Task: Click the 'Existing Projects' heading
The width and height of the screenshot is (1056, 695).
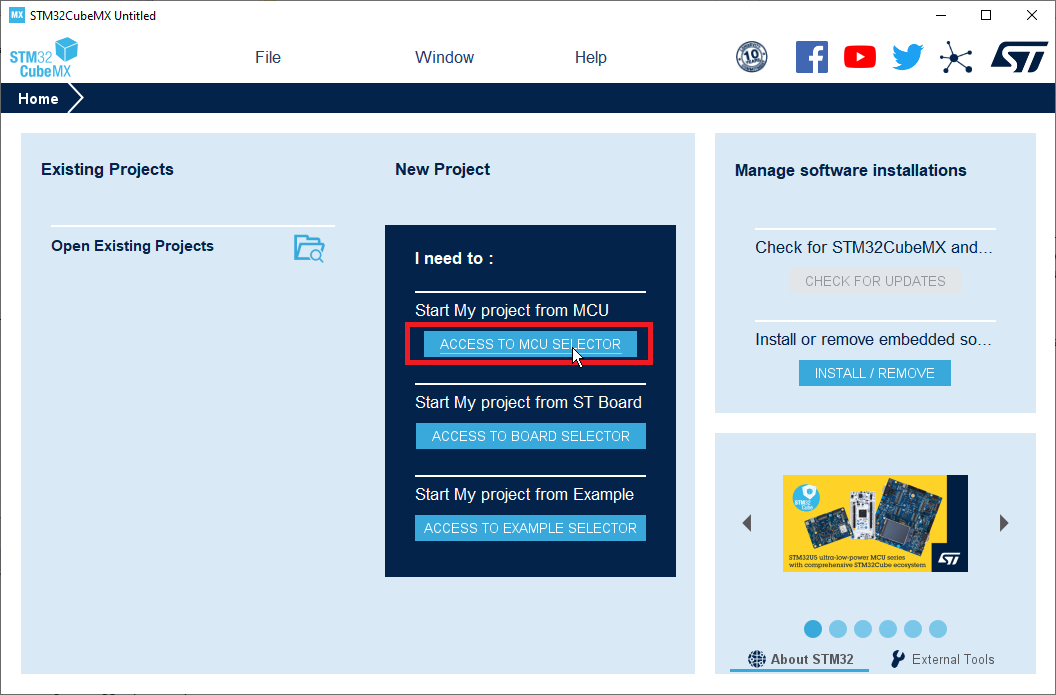Action: [107, 169]
